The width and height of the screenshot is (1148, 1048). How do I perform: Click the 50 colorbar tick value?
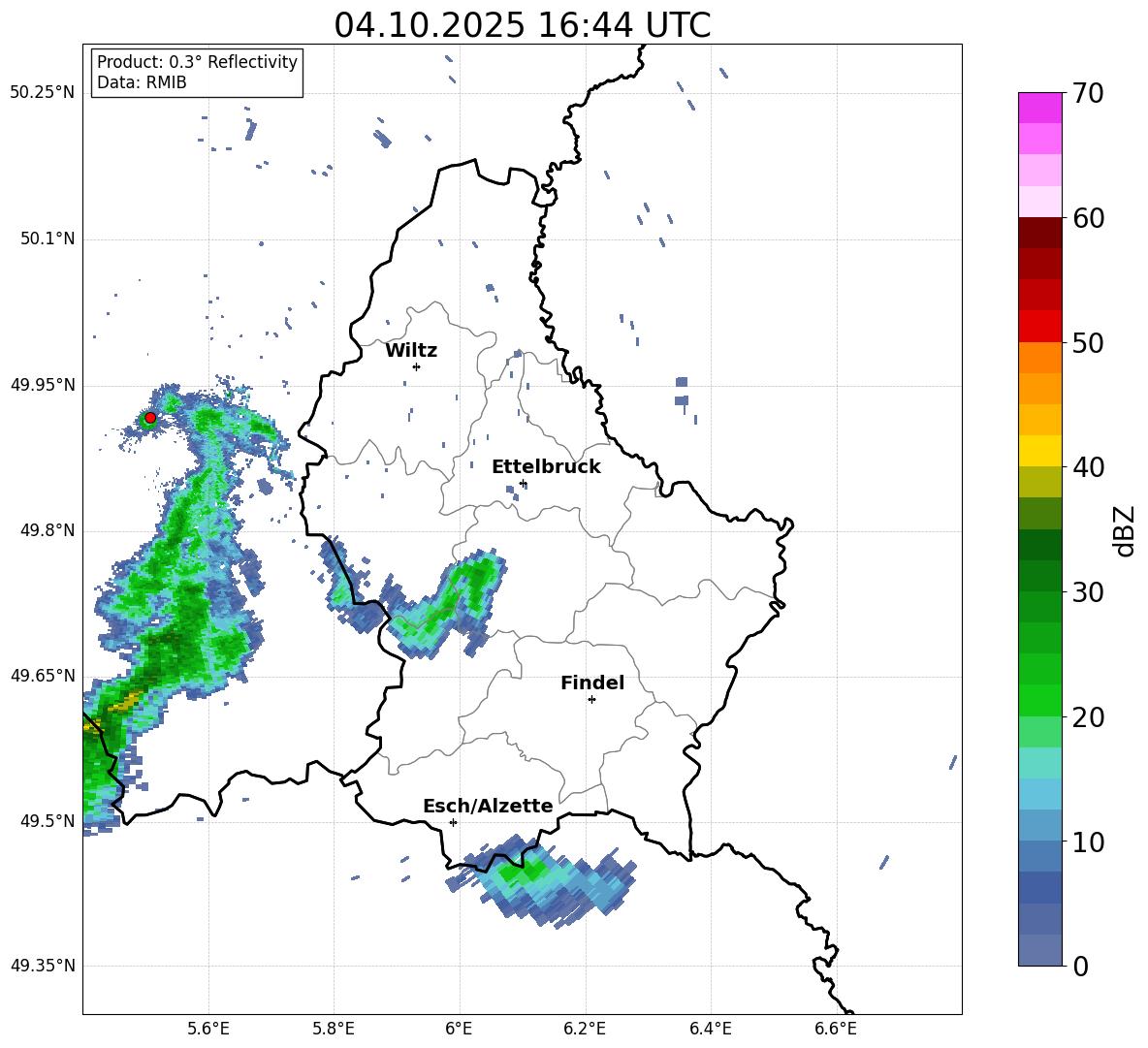click(x=1088, y=342)
